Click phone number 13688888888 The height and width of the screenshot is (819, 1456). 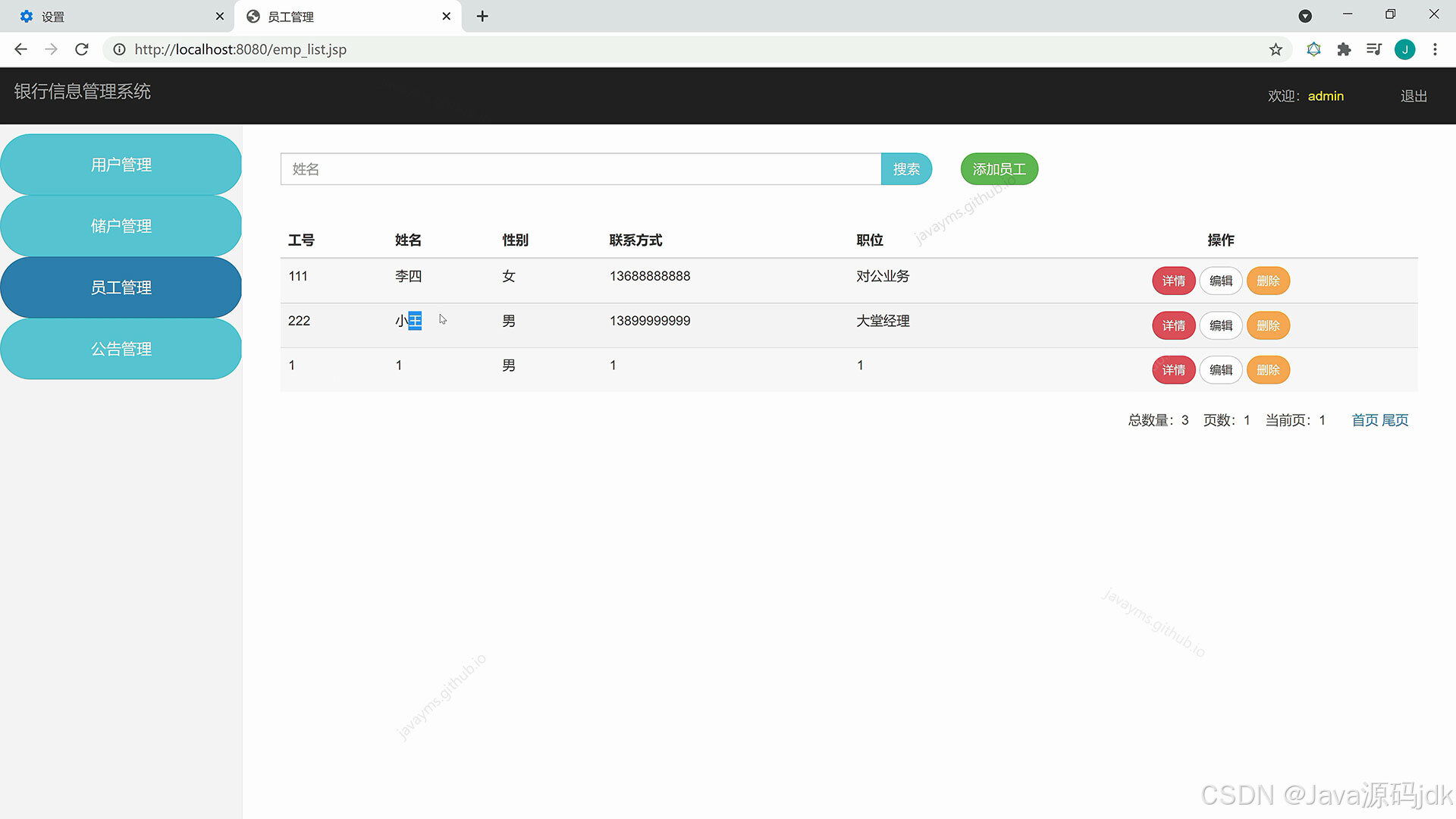[x=650, y=276]
